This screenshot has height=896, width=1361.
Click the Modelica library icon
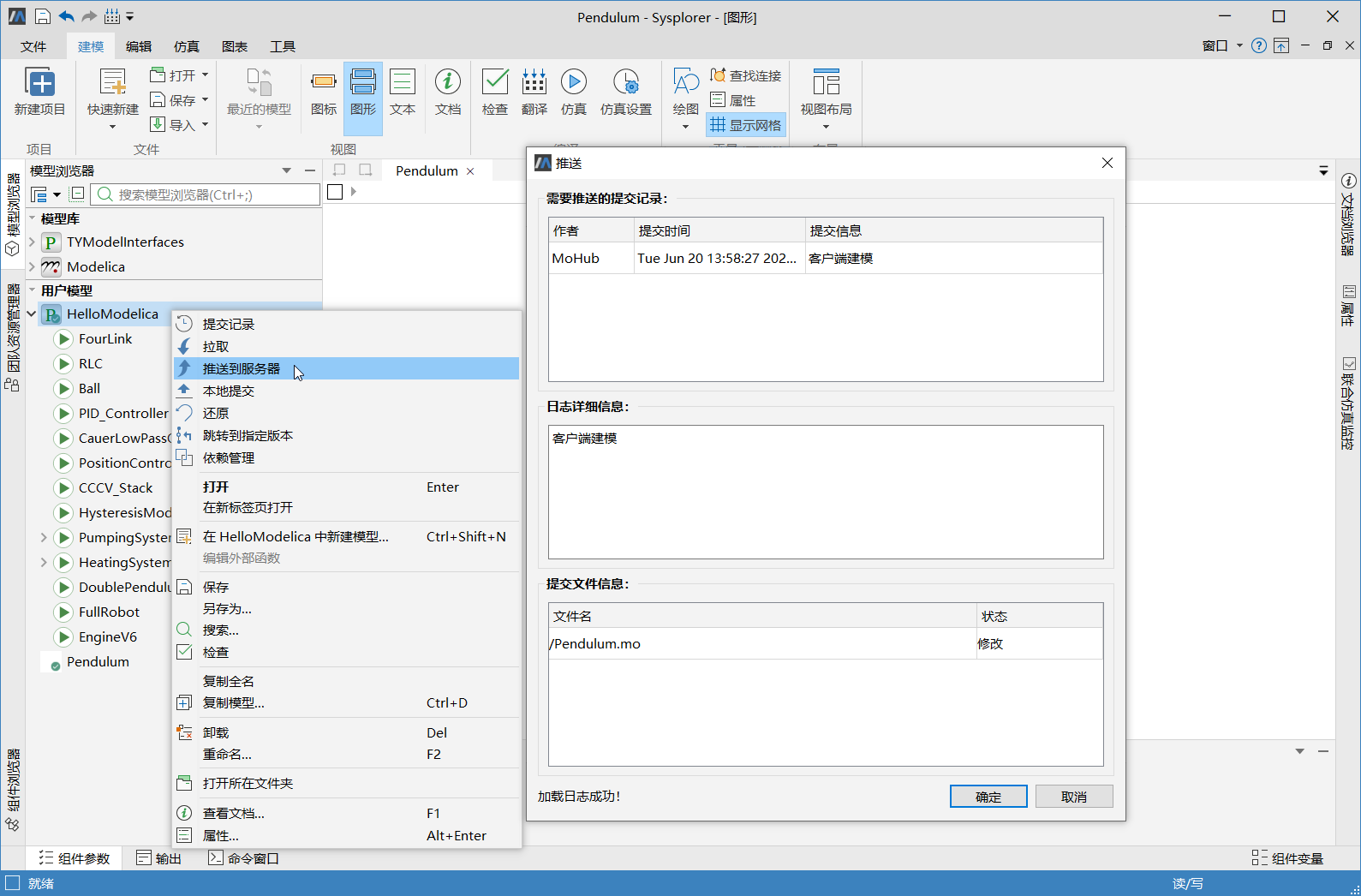51,266
